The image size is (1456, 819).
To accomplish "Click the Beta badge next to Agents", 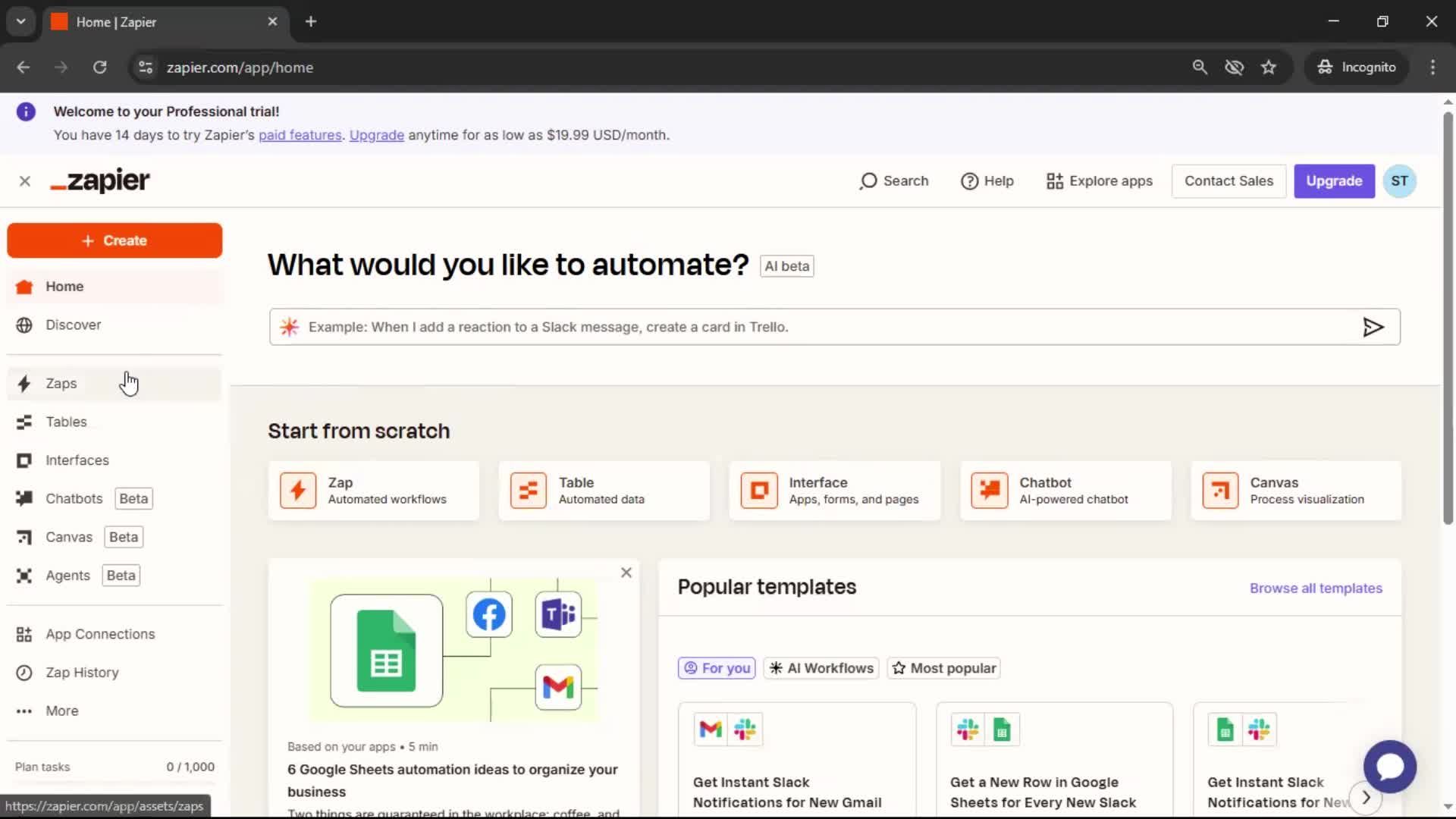I will 121,576.
